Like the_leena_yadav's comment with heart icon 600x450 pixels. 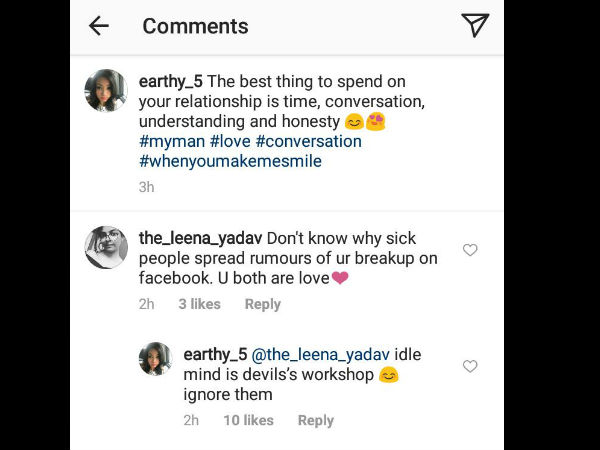tap(470, 250)
